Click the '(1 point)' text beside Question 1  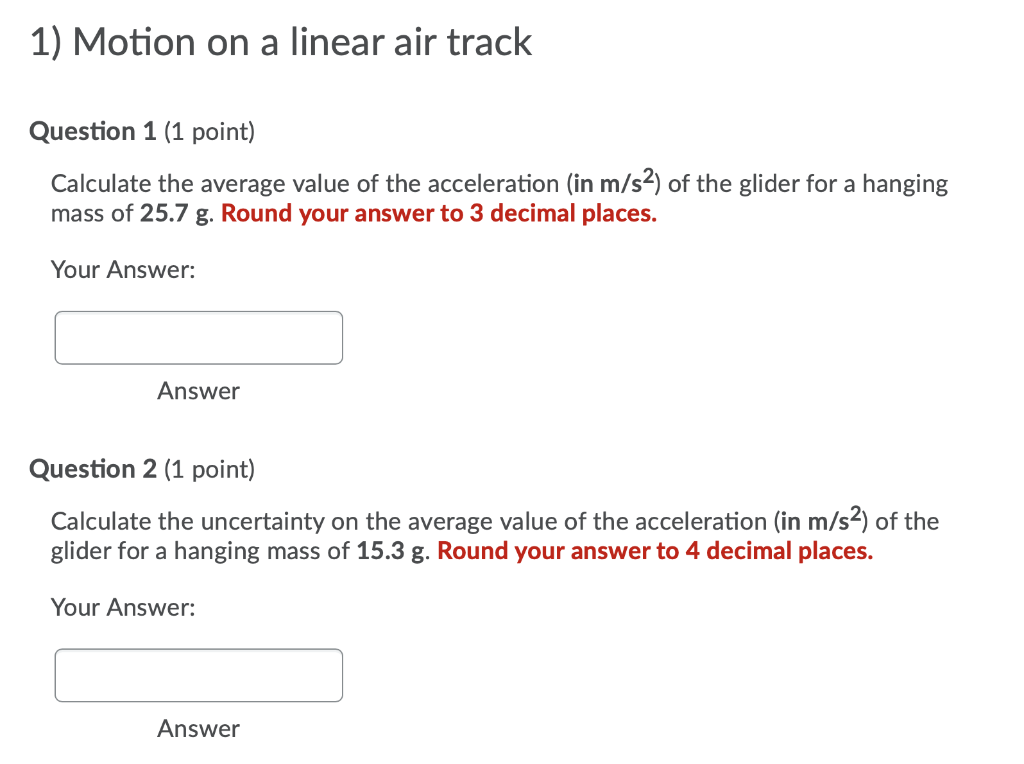[x=208, y=131]
